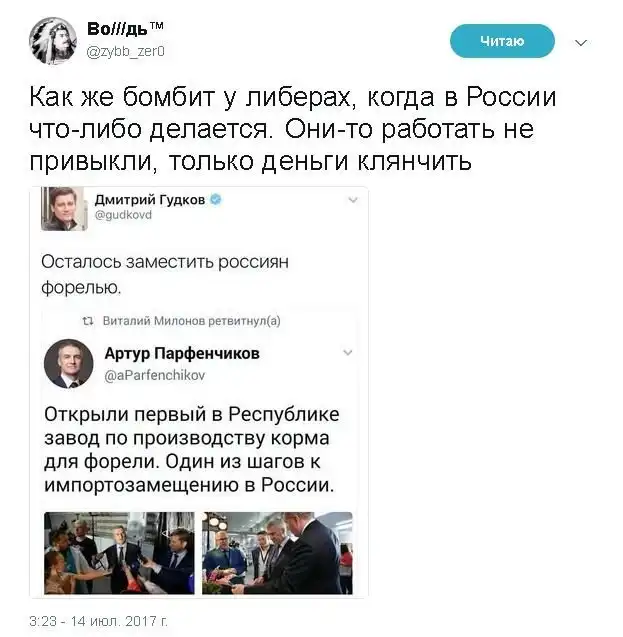
Task: Click the Артур Парфенчиков display name
Action: pyautogui.click(x=182, y=353)
